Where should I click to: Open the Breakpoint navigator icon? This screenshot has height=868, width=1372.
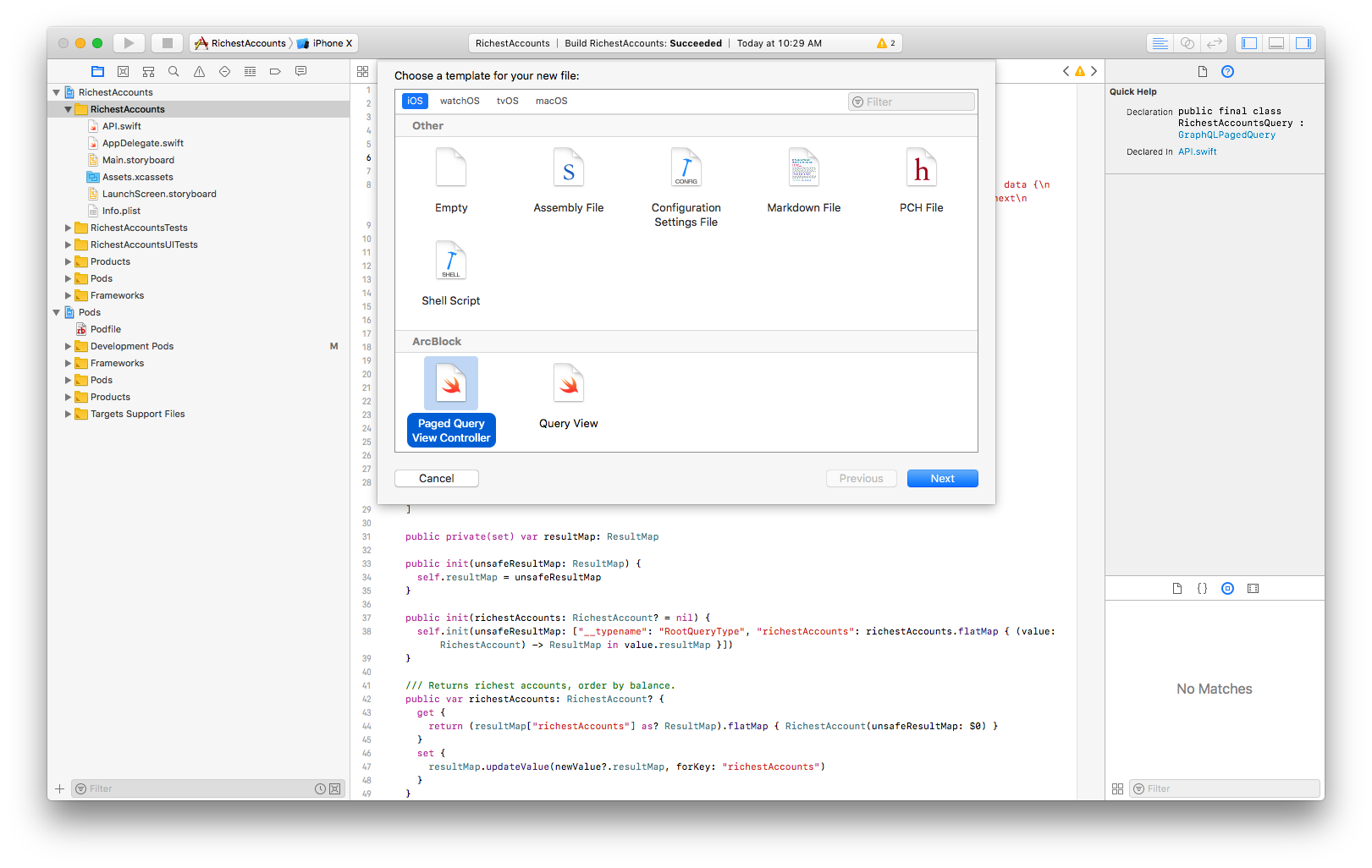click(276, 72)
